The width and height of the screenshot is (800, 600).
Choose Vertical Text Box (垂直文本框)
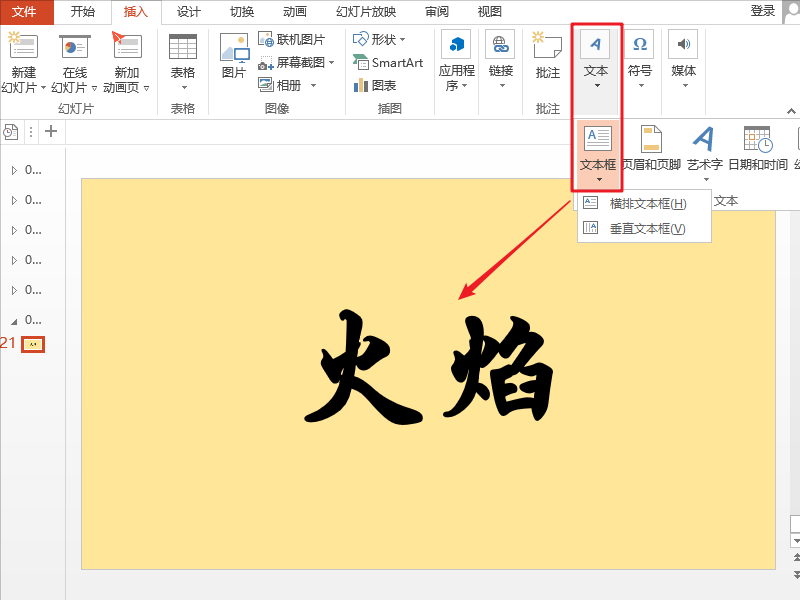(644, 228)
